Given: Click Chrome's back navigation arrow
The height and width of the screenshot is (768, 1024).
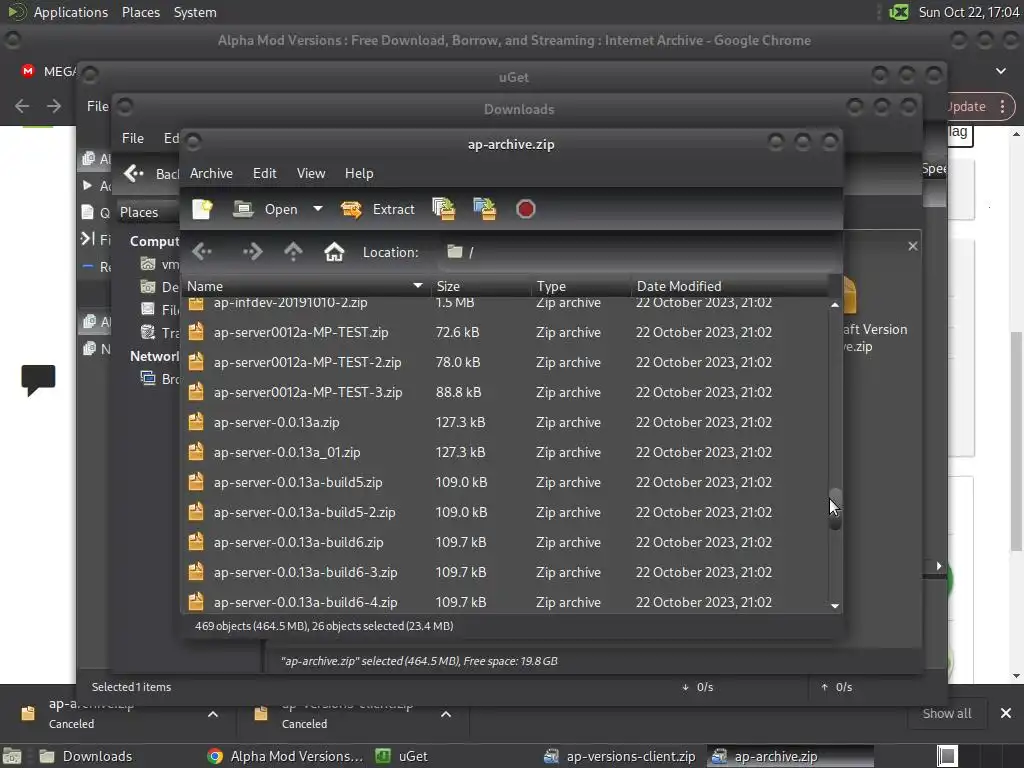Looking at the screenshot, I should 22,106.
